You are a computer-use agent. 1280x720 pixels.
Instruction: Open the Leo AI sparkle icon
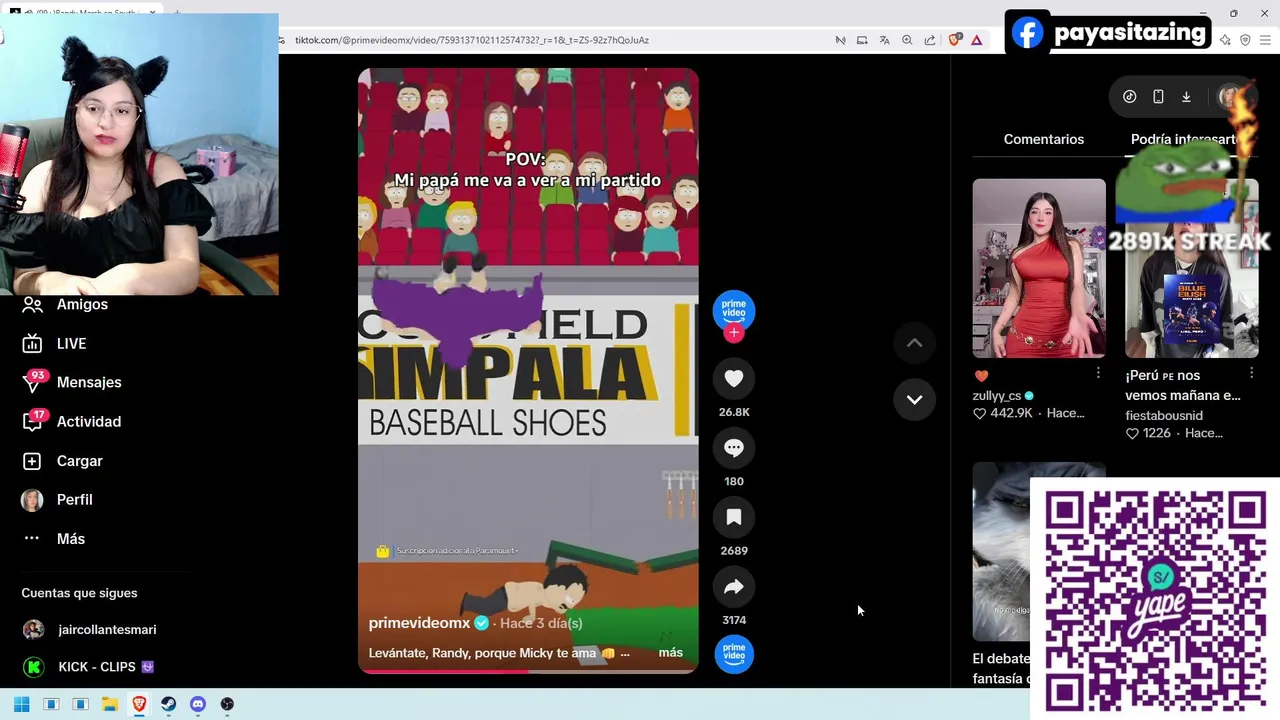point(1225,40)
